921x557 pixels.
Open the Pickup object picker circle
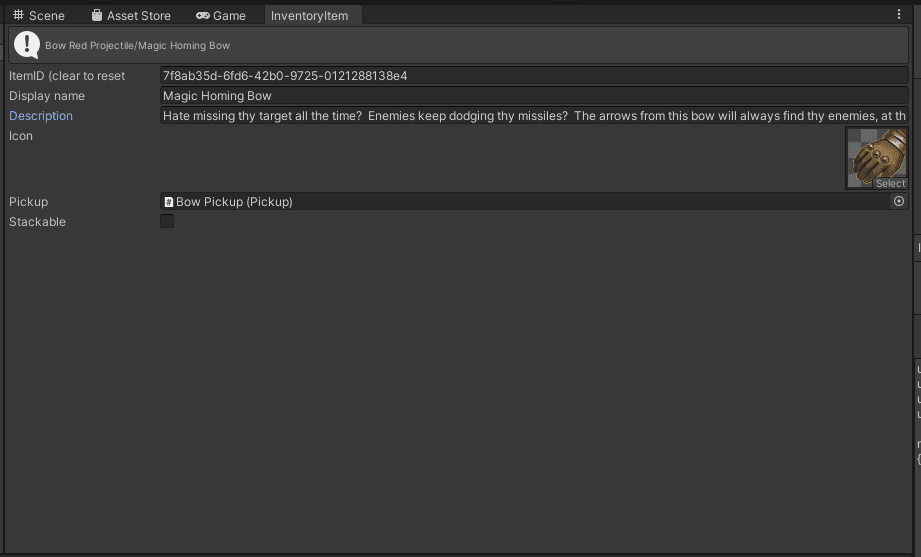898,202
